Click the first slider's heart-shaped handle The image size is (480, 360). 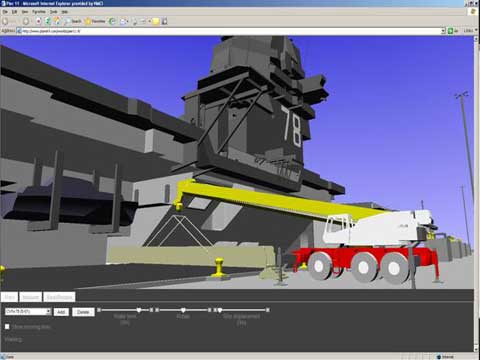pyautogui.click(x=139, y=310)
